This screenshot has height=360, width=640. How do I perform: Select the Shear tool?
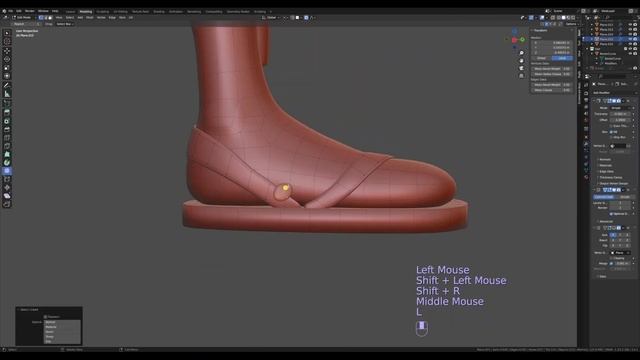click(x=7, y=196)
